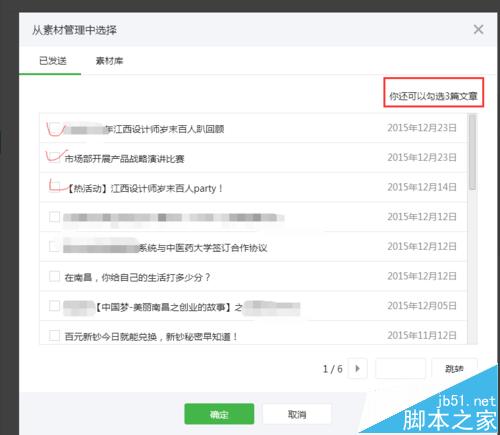Click date 2015年12月05日
The image size is (500, 435).
coord(422,306)
